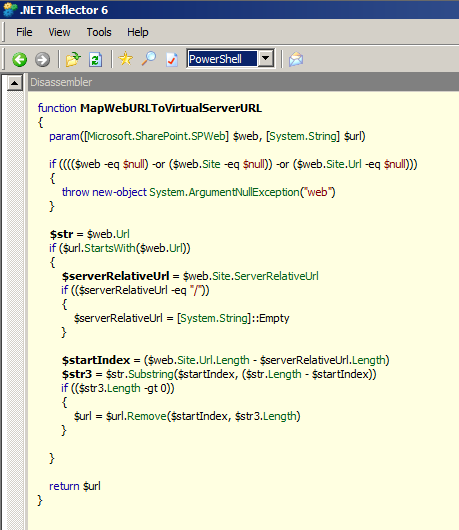
Task: Open the File menu
Action: (x=24, y=32)
